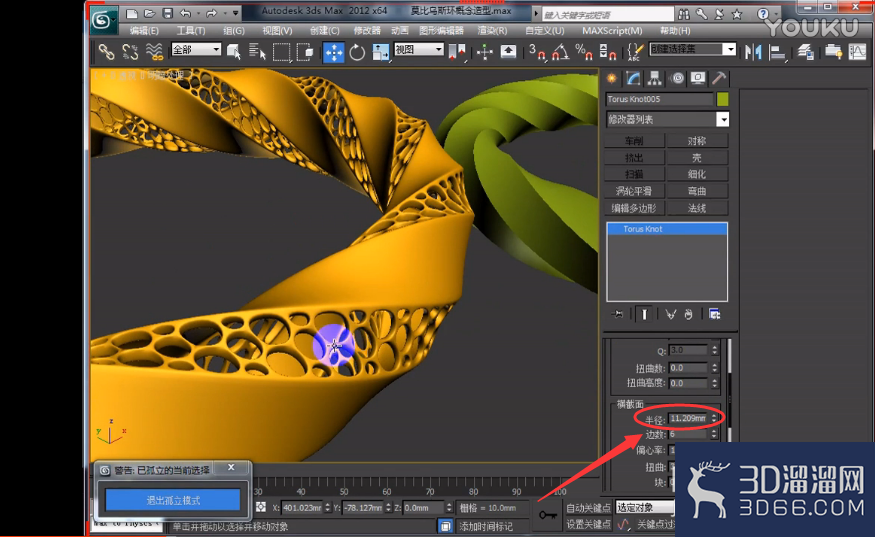875x537 pixels.
Task: Open the 组(G) menu
Action: (x=234, y=31)
